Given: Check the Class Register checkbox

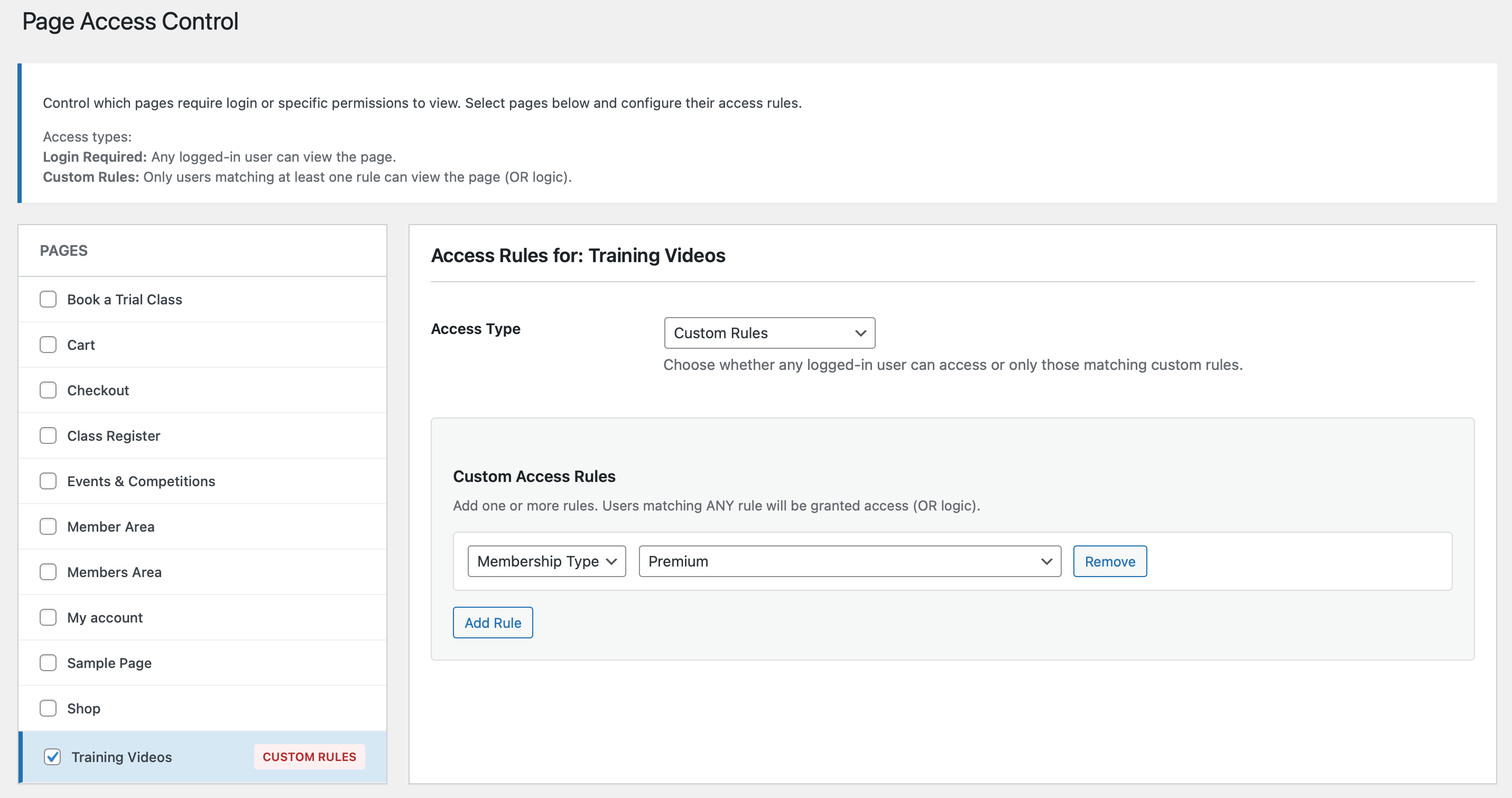Looking at the screenshot, I should [48, 435].
